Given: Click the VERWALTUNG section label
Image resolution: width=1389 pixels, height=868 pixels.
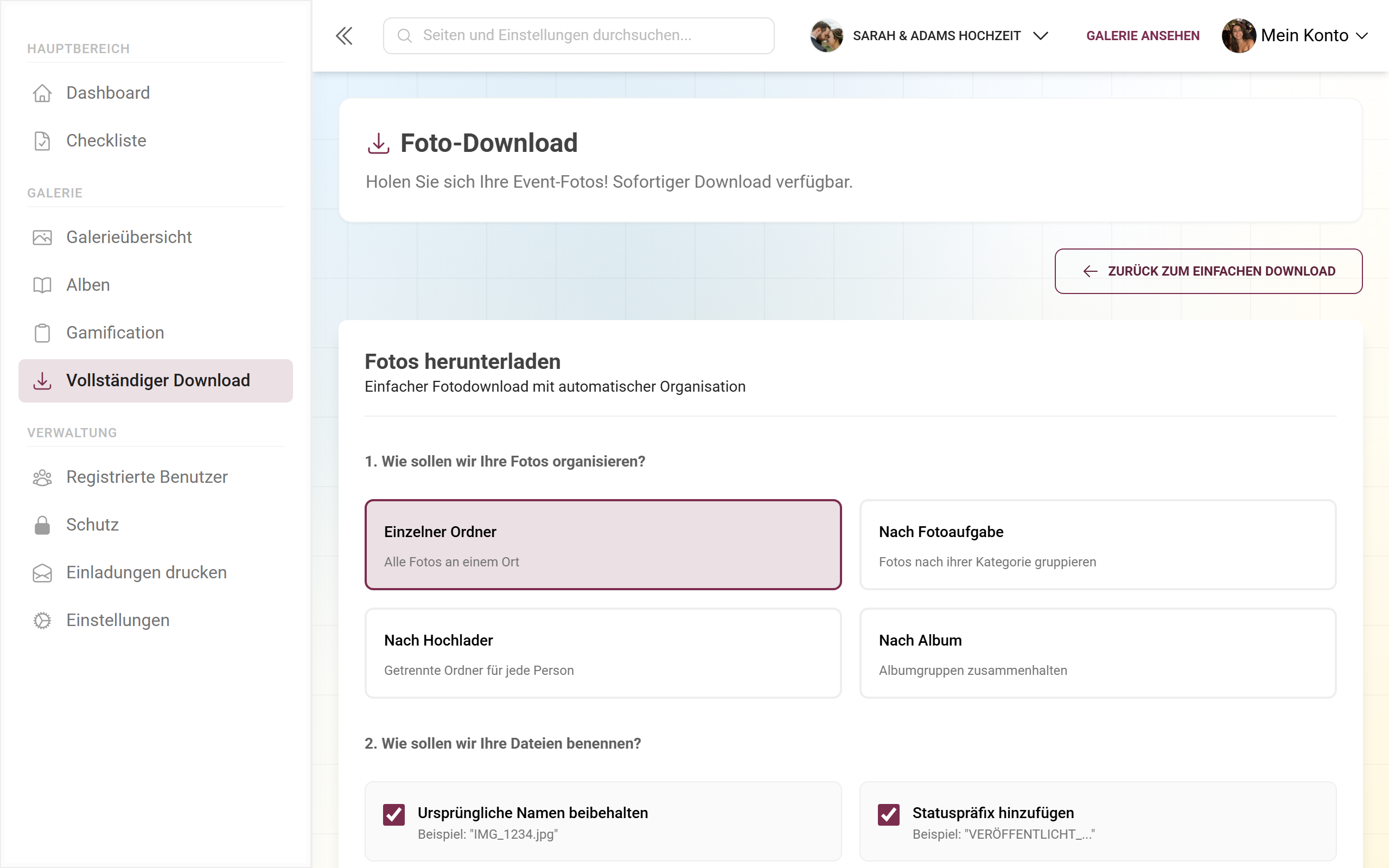Looking at the screenshot, I should coord(72,433).
